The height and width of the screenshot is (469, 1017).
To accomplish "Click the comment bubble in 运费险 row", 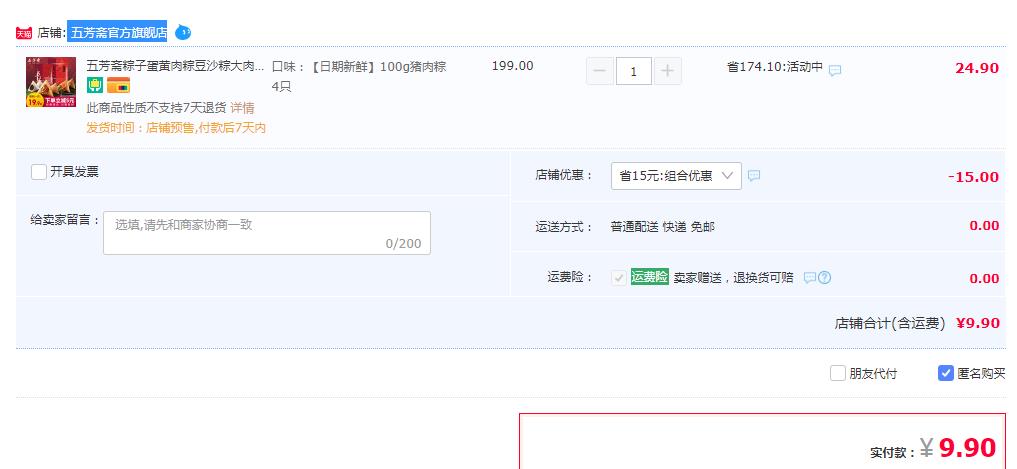I will [x=809, y=278].
